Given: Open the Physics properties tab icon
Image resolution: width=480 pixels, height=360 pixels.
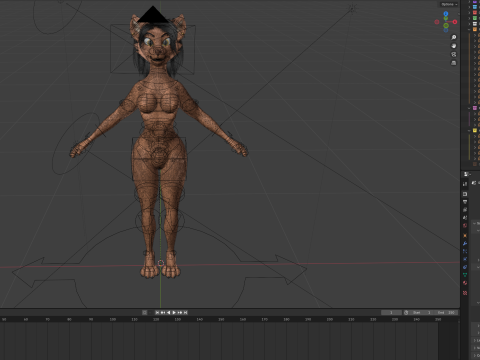Looking at the screenshot, I should 465,259.
